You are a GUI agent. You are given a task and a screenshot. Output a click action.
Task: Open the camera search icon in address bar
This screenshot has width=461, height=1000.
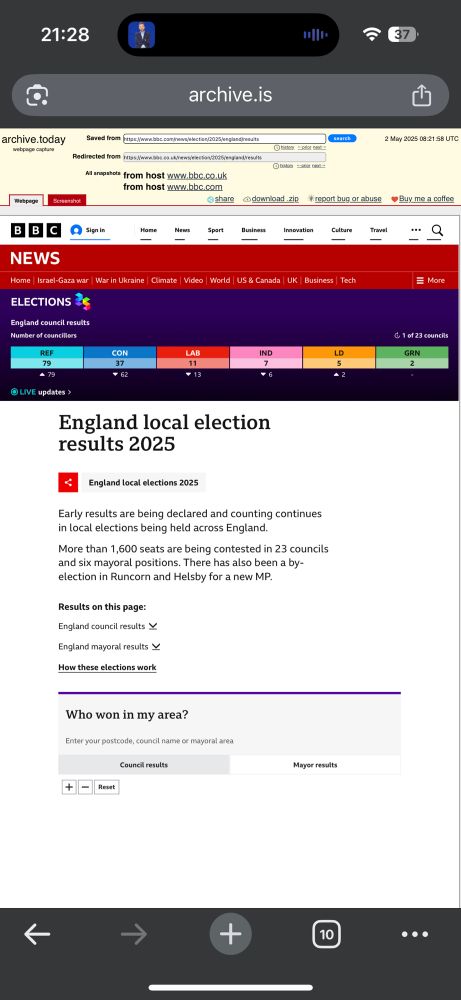37,96
